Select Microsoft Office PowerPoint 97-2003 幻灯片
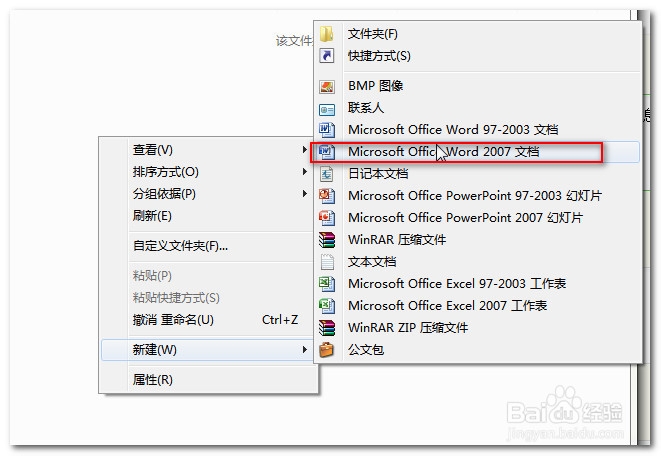This screenshot has width=661, height=456. pyautogui.click(x=478, y=196)
